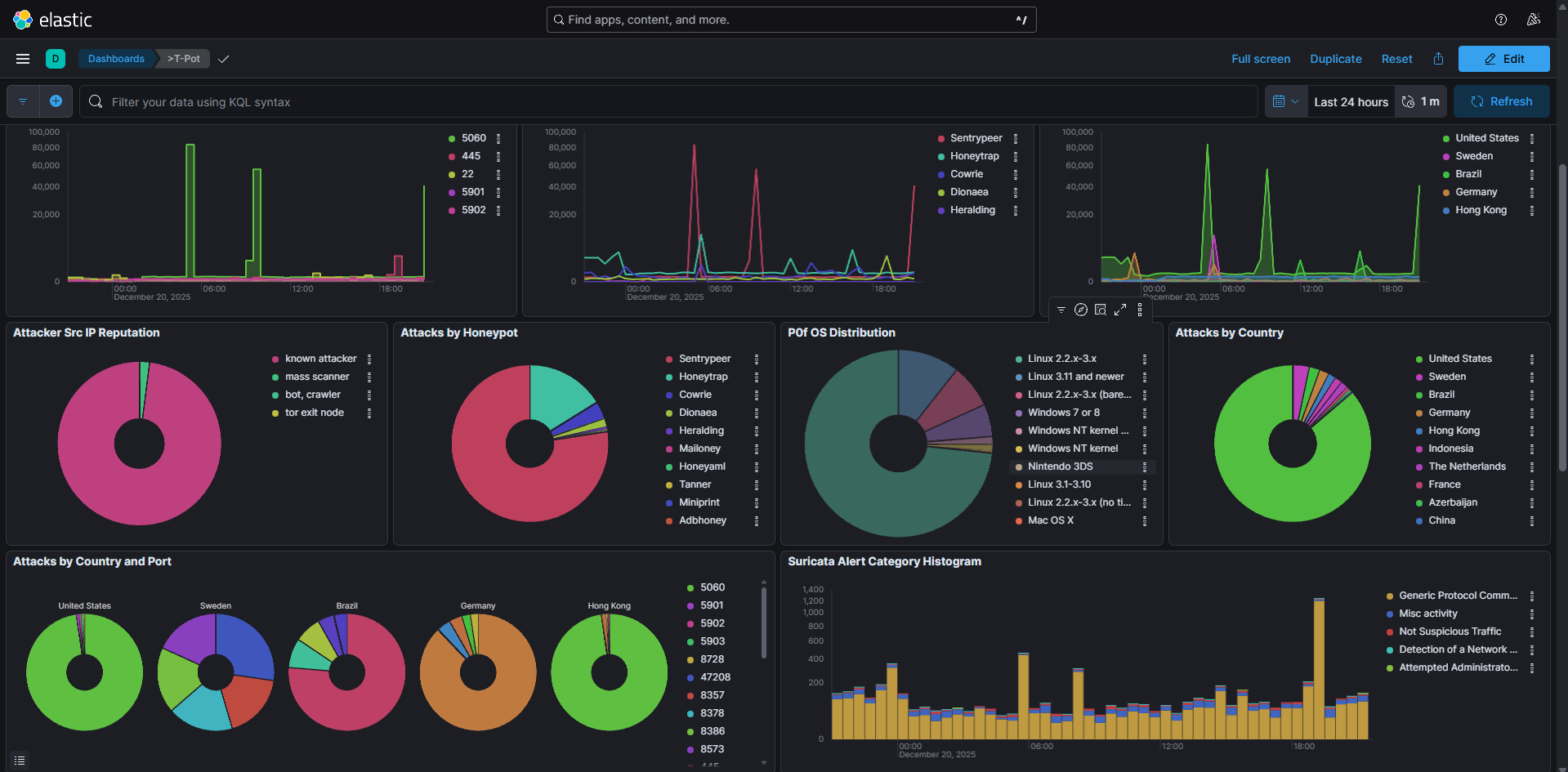
Task: Click the Full screen link
Action: (1261, 59)
